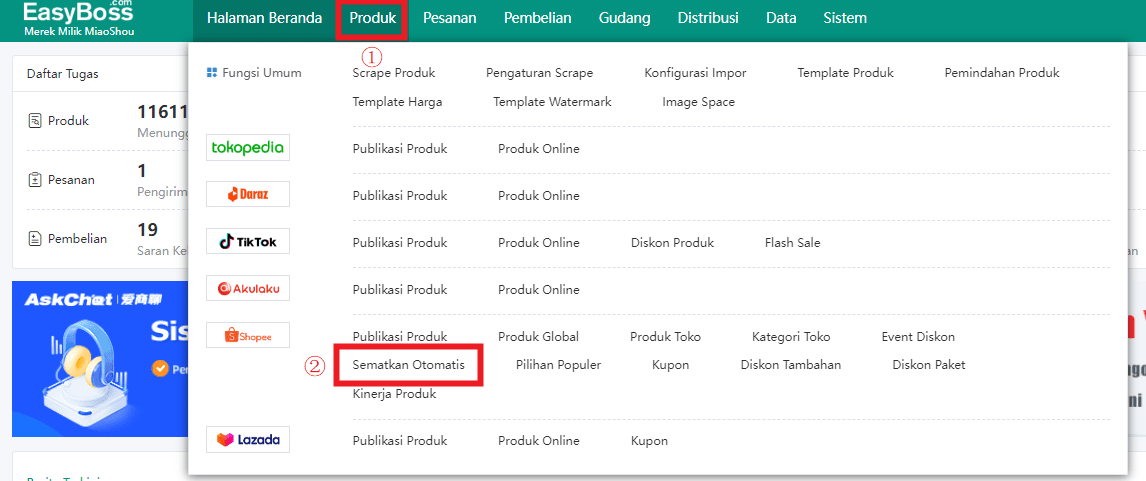Click the TikTok marketplace logo
1146x481 pixels.
[247, 242]
